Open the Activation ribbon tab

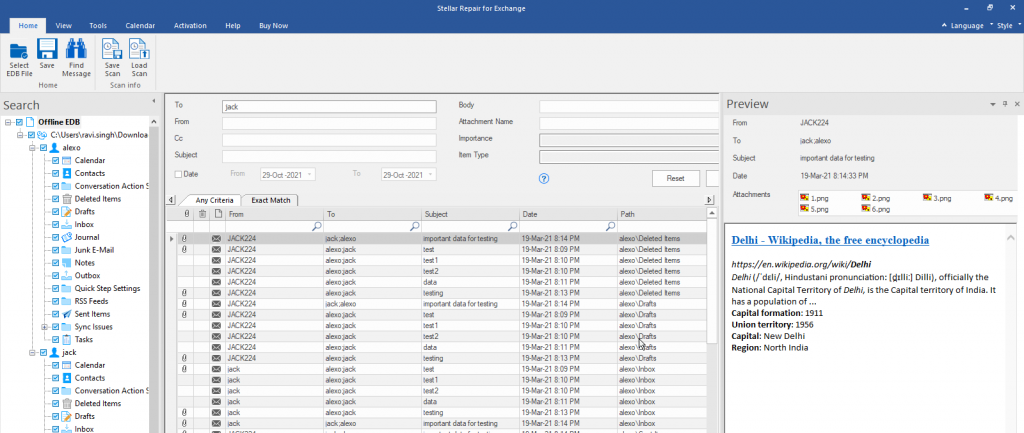point(190,25)
